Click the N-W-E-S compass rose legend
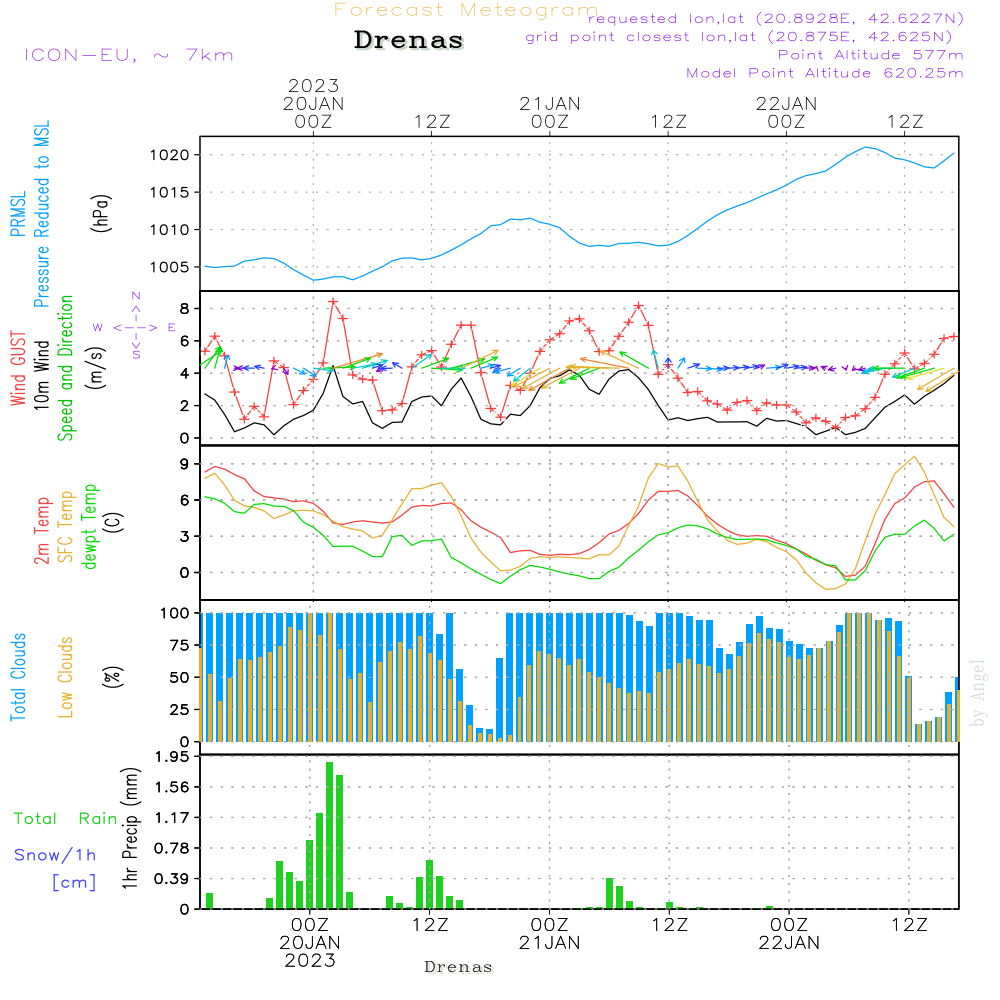The image size is (1000, 1000). [135, 325]
